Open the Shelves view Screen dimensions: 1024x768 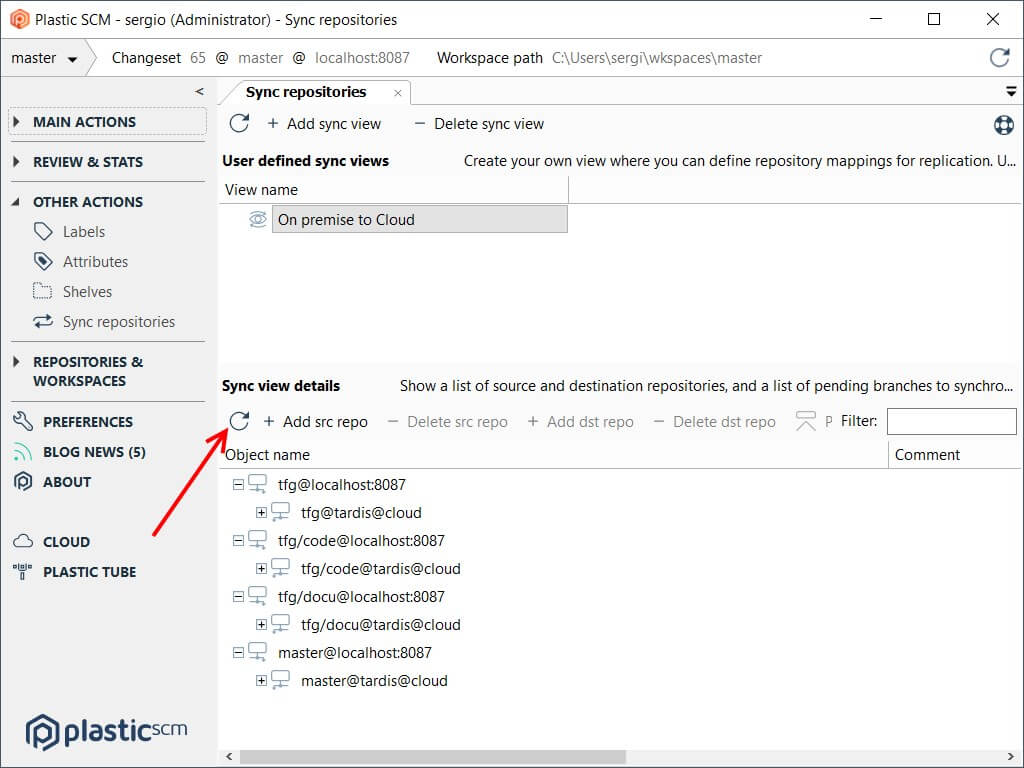86,291
